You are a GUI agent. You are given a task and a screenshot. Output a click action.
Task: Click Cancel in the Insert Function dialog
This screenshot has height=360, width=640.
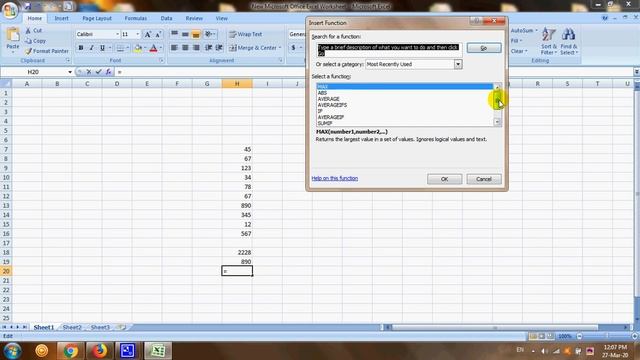click(484, 179)
